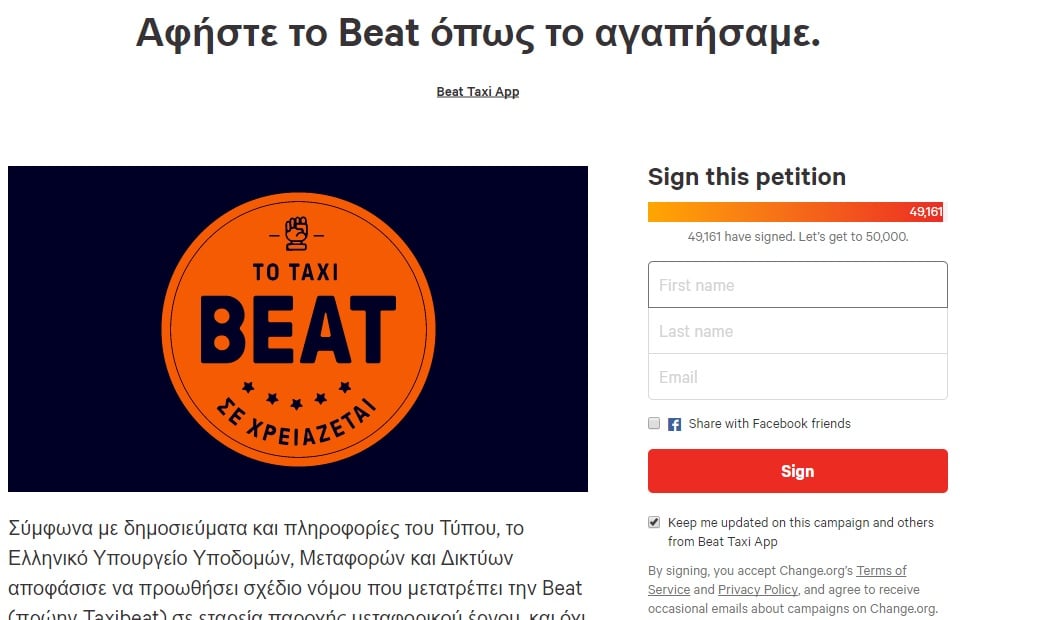Viewport: 1048px width, 620px height.
Task: Click the 49,161 count on progress bar
Action: (925, 212)
